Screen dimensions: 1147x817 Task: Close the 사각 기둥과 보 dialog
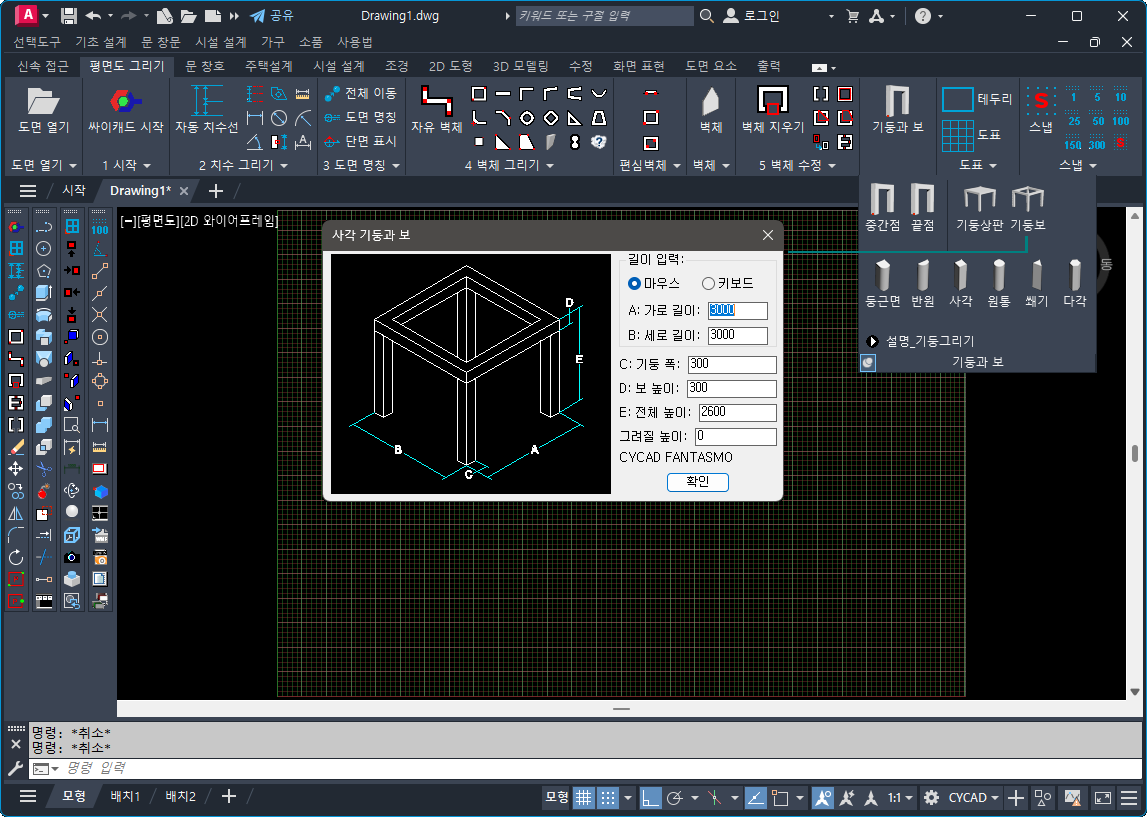[x=768, y=235]
